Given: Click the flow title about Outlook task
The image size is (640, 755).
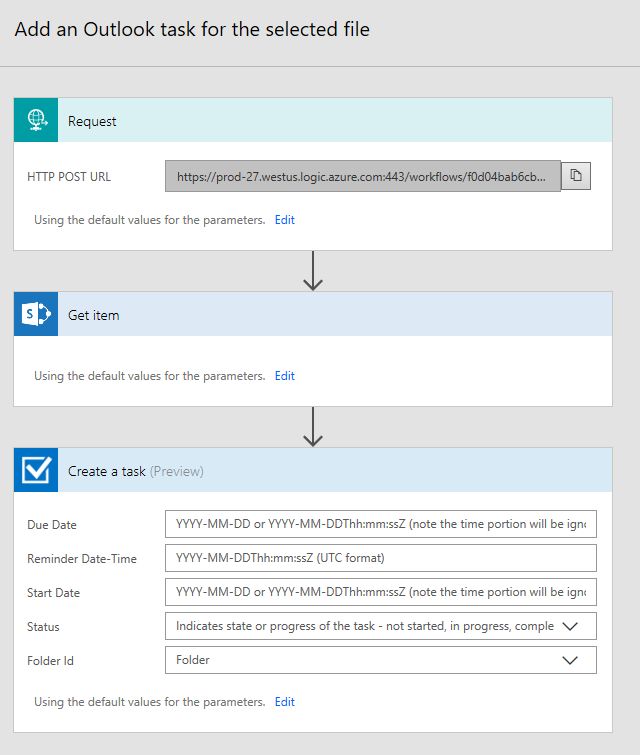Looking at the screenshot, I should coord(192,30).
